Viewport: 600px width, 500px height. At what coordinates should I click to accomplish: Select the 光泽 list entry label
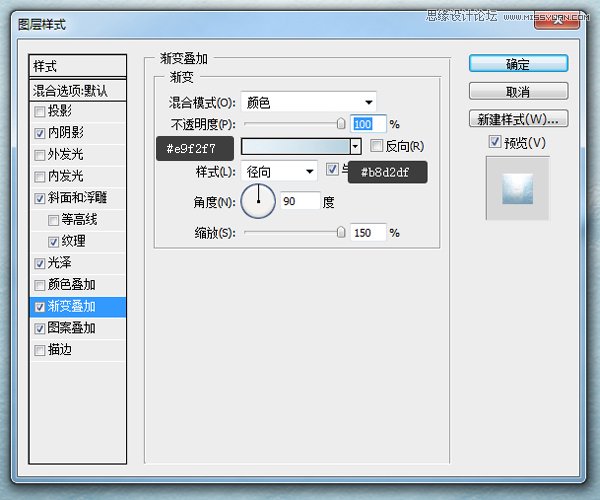coord(60,262)
